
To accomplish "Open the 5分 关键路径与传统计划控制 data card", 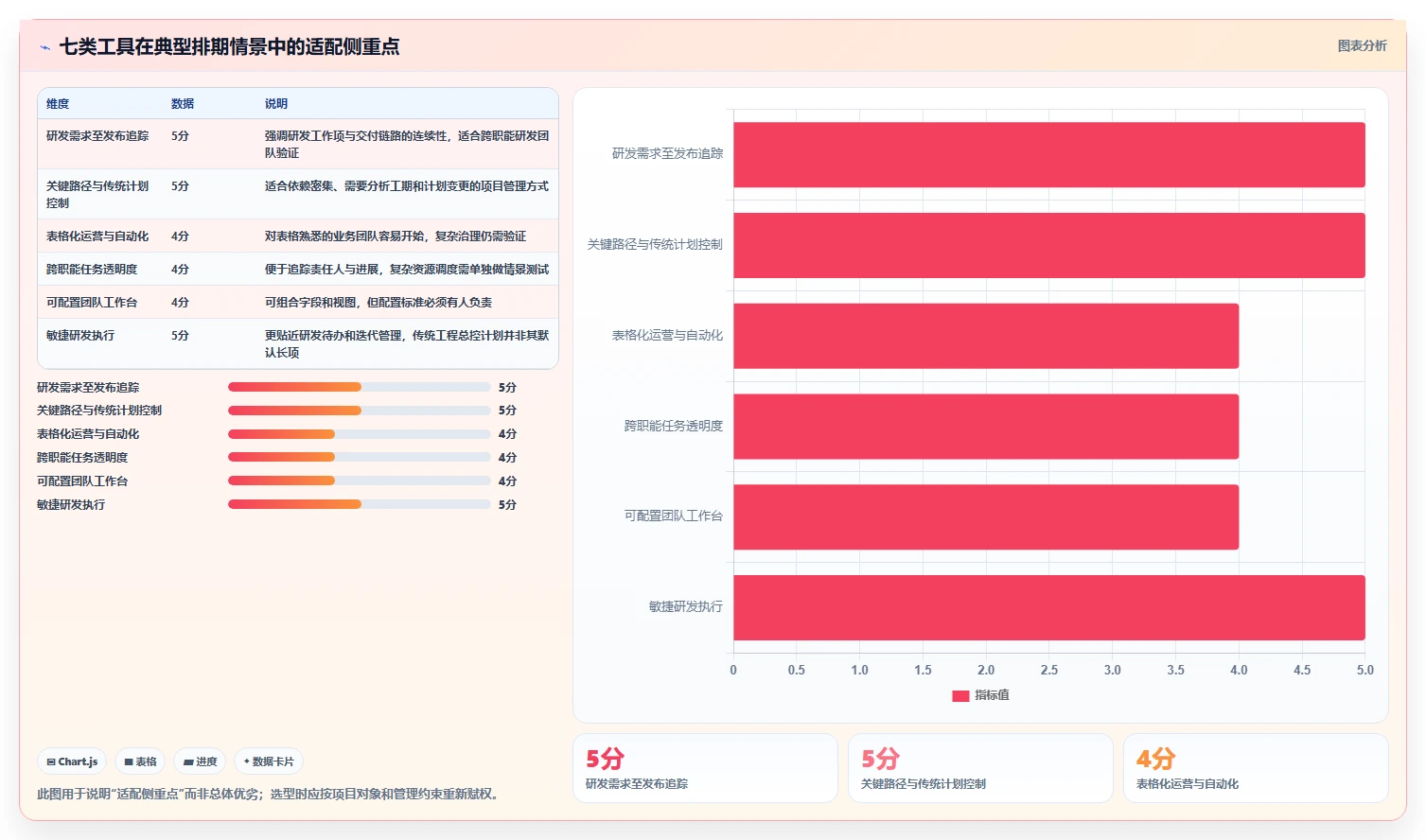I will coord(980,768).
